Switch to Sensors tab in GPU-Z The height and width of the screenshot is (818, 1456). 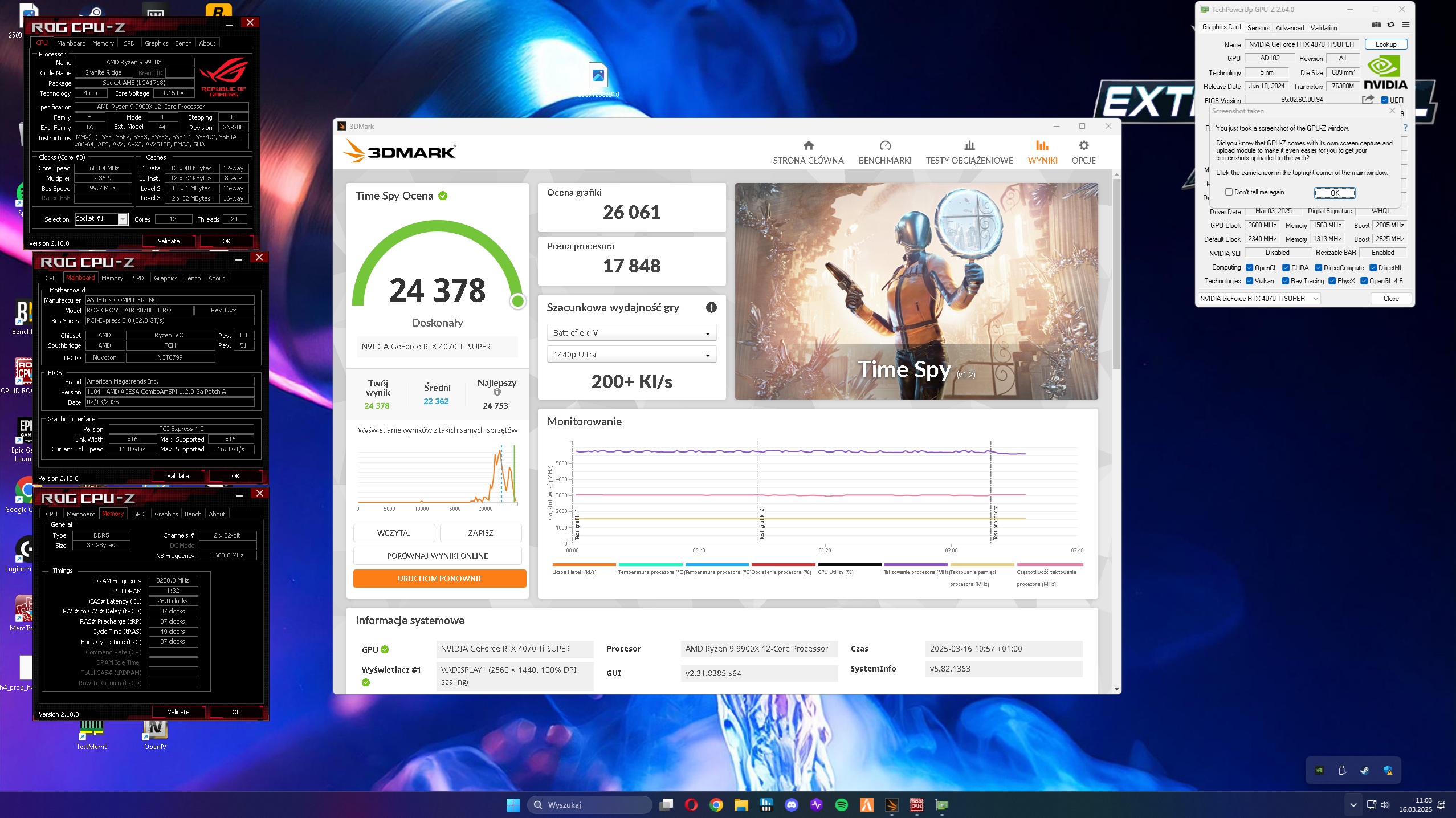click(x=1258, y=27)
